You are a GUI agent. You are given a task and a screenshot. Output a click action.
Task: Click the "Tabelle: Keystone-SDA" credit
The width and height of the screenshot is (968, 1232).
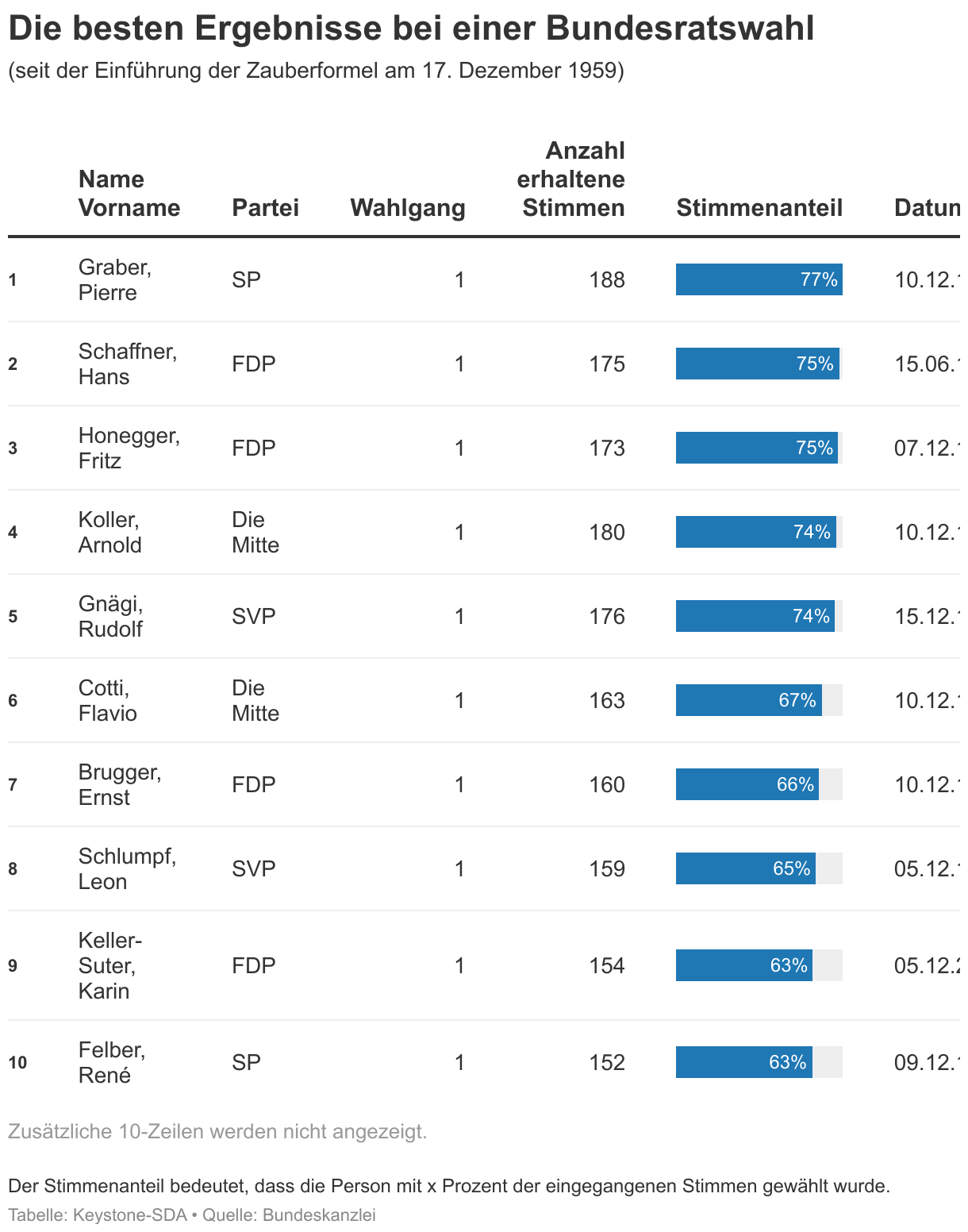click(x=98, y=1215)
